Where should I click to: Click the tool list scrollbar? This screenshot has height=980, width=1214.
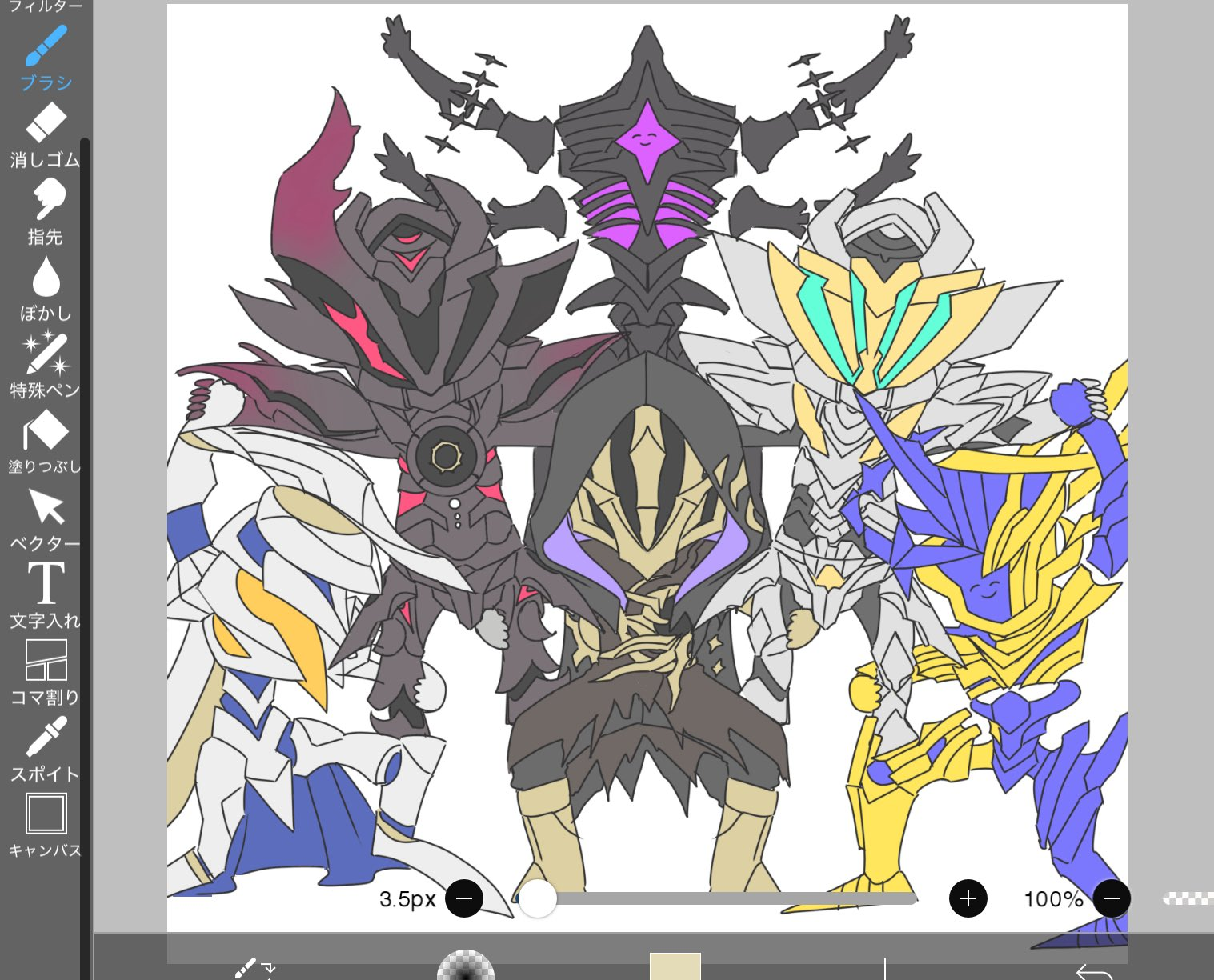point(85,558)
